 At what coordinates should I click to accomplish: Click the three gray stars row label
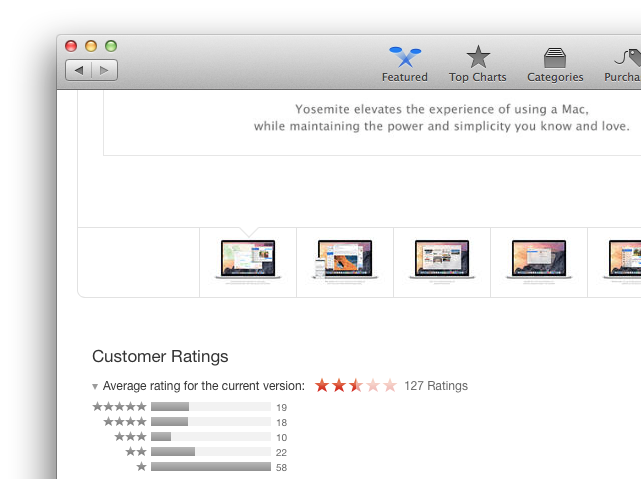[x=130, y=436]
